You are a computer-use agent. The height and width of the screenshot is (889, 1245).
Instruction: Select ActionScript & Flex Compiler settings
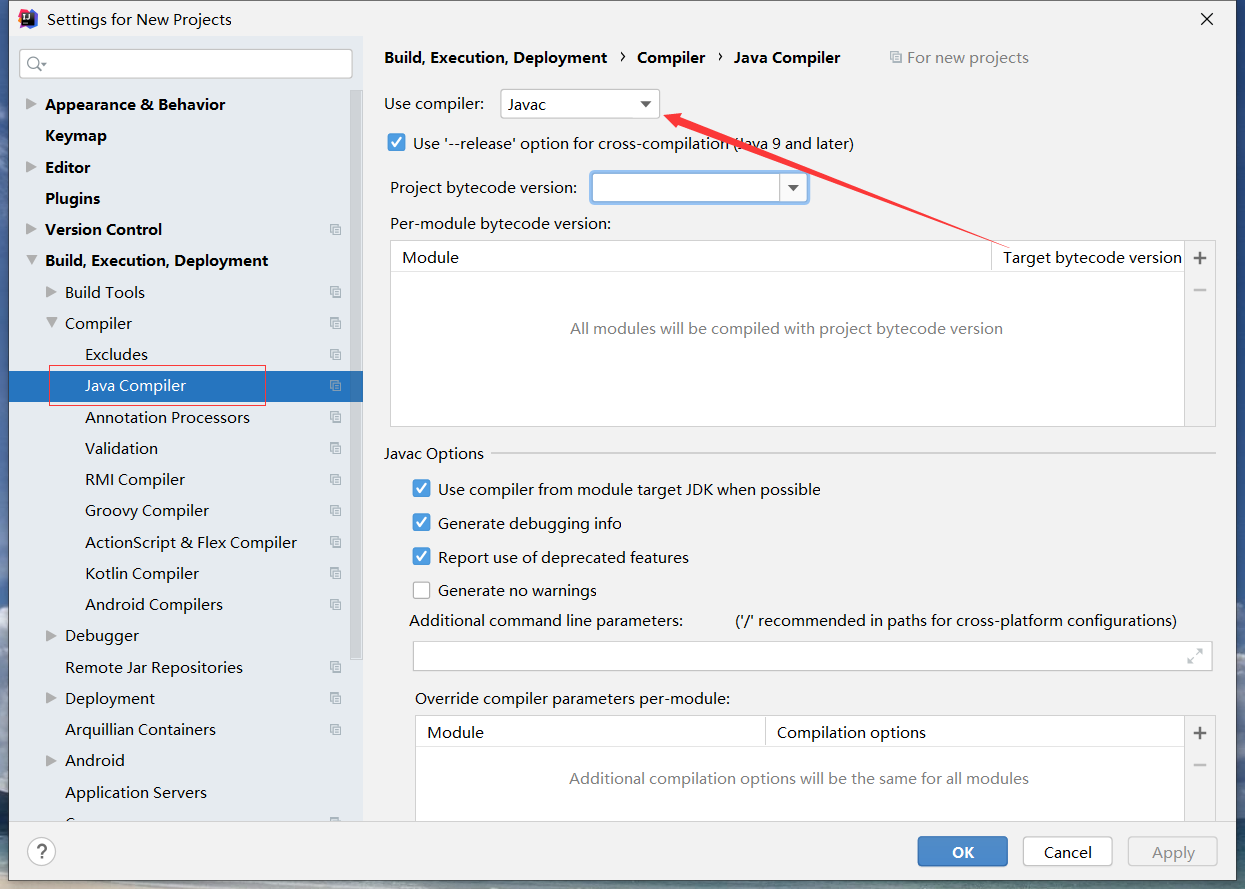191,542
